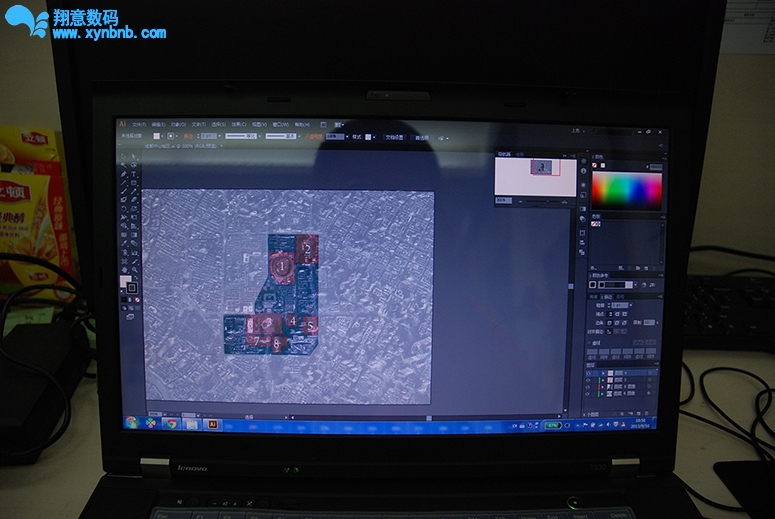Viewport: 775px width, 519px height.
Task: Select the Zoom magnifier tool
Action: click(133, 268)
